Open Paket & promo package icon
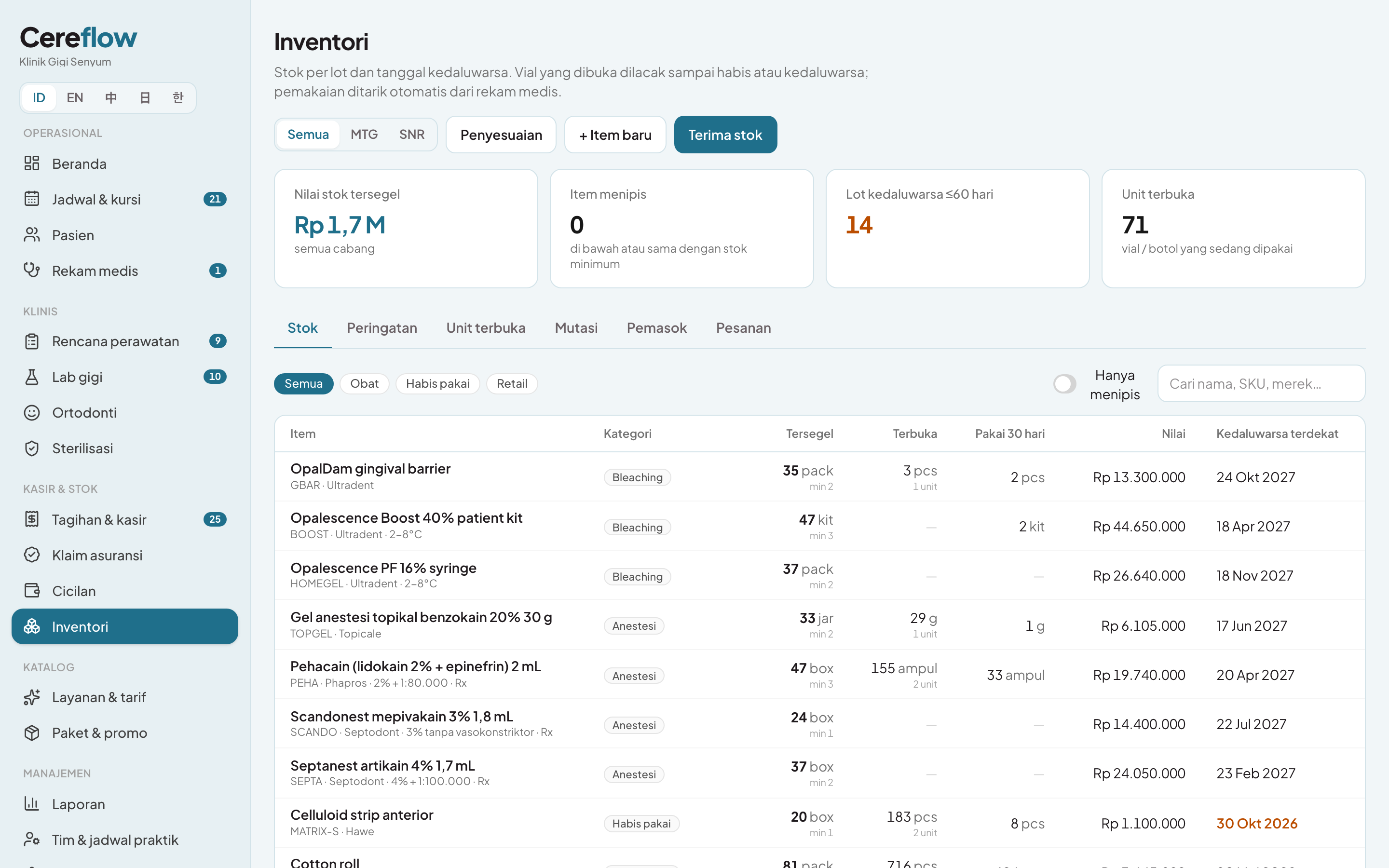The height and width of the screenshot is (868, 1389). [x=31, y=732]
